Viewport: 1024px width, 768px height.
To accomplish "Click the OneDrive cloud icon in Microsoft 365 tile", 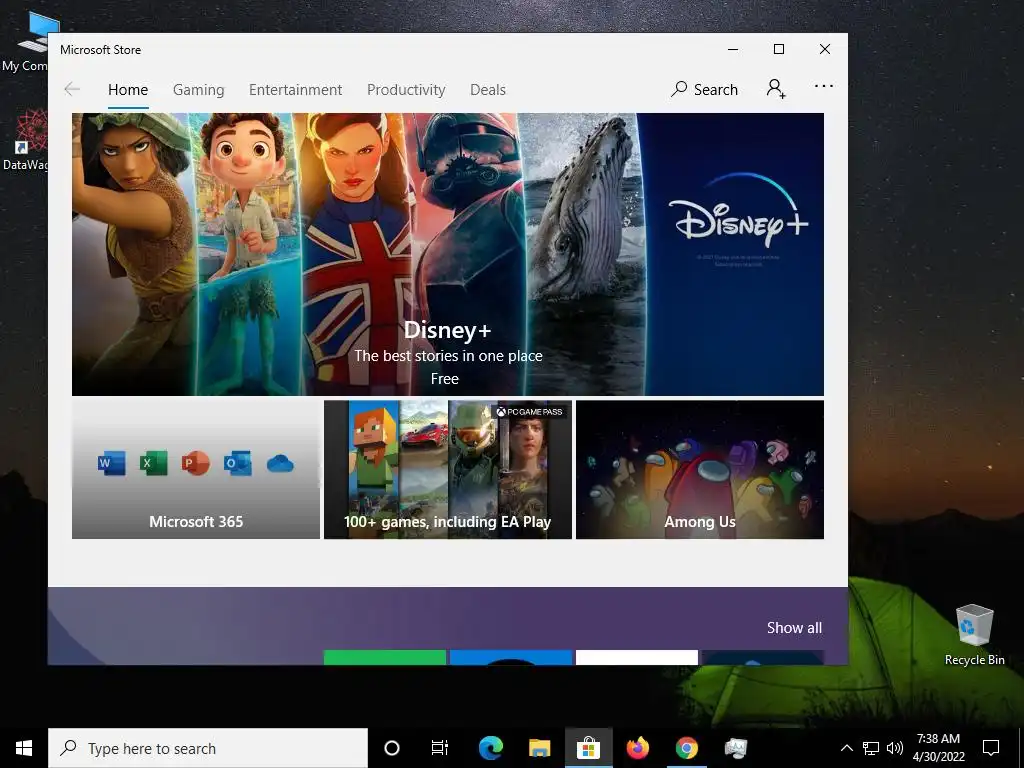I will (x=280, y=464).
